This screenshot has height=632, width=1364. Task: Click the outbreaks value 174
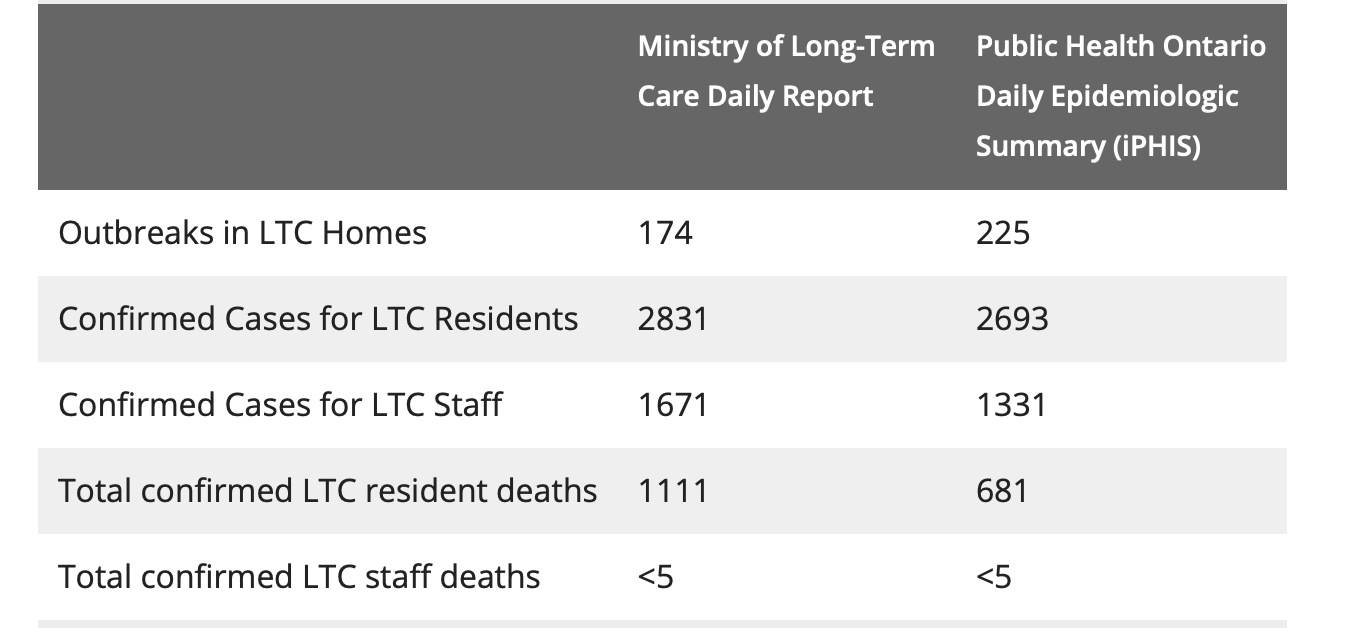(665, 233)
